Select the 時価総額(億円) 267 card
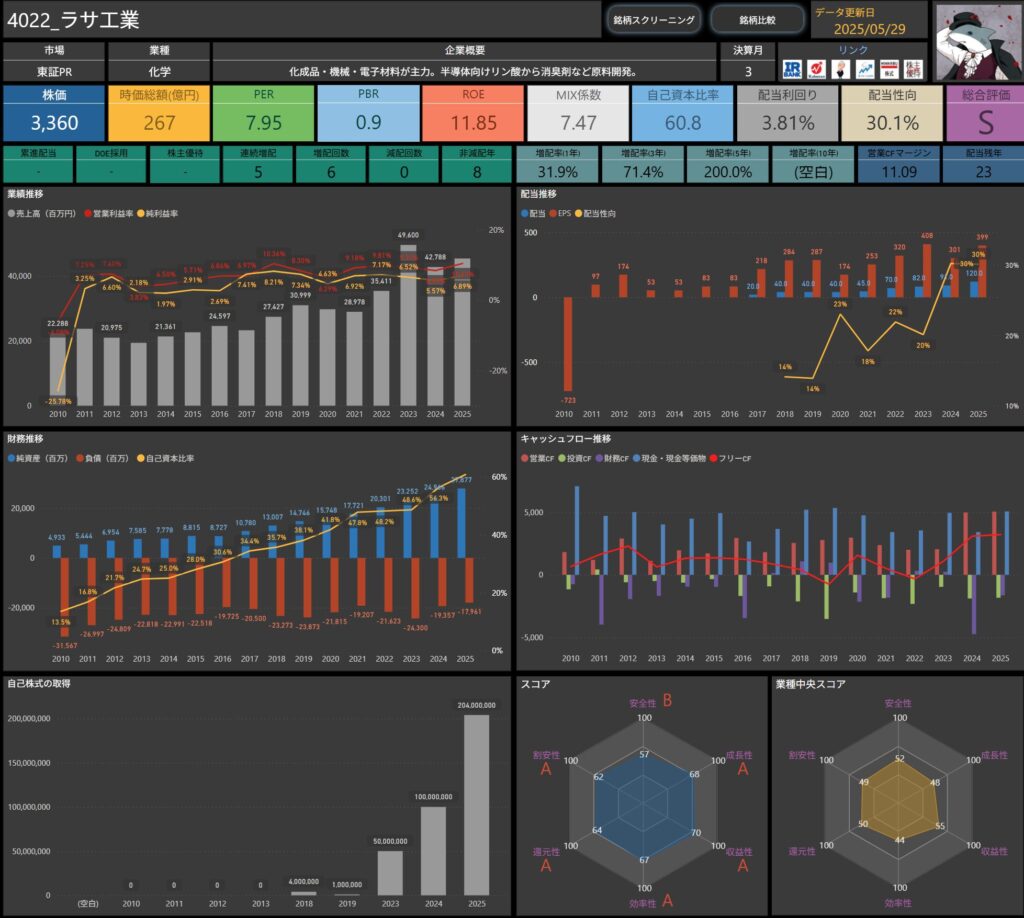The height and width of the screenshot is (918, 1024). pos(159,113)
